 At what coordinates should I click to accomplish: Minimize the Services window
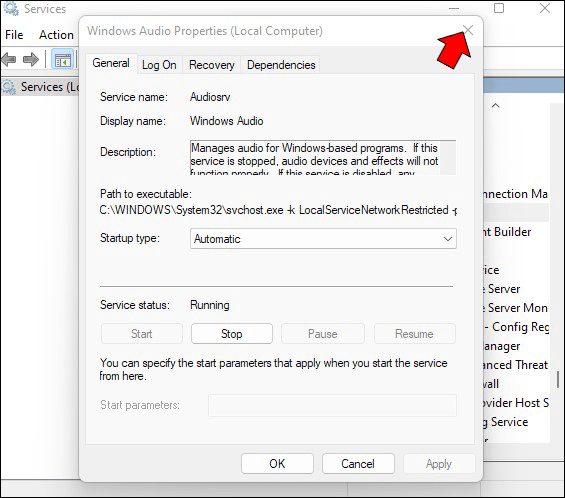[454, 8]
